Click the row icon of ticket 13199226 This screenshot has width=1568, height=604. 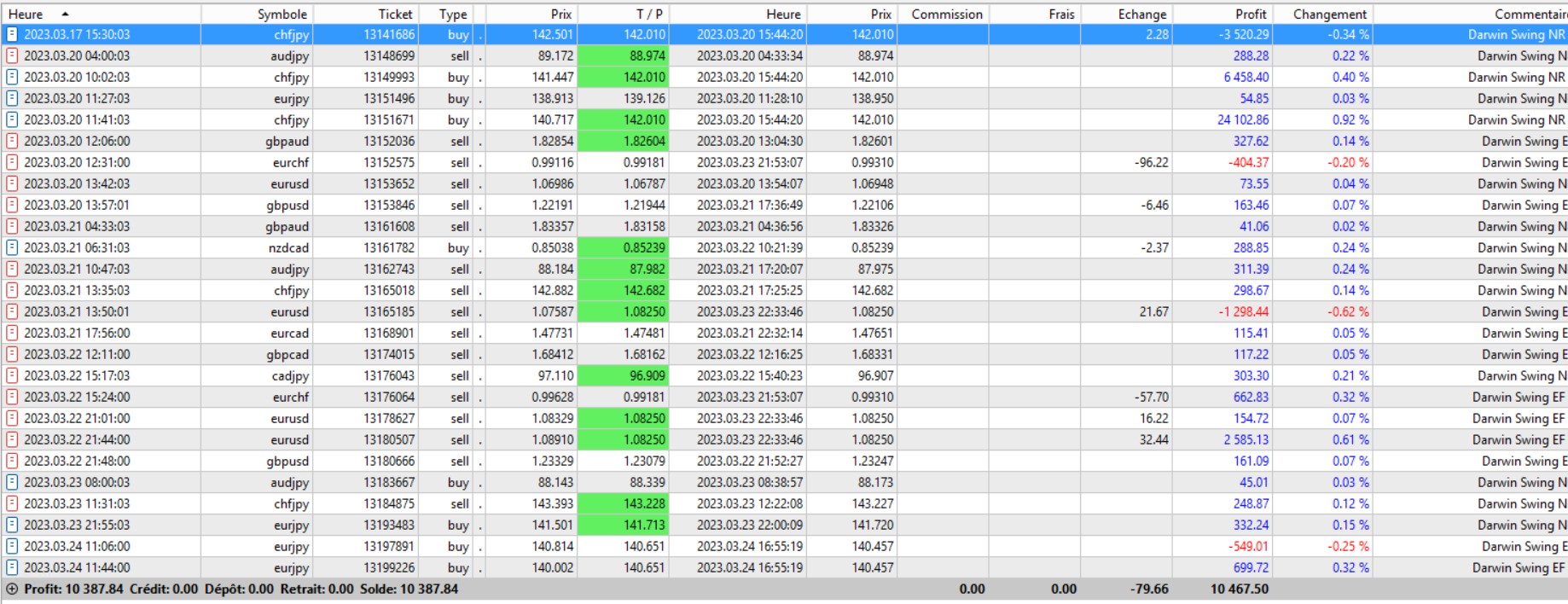[12, 567]
